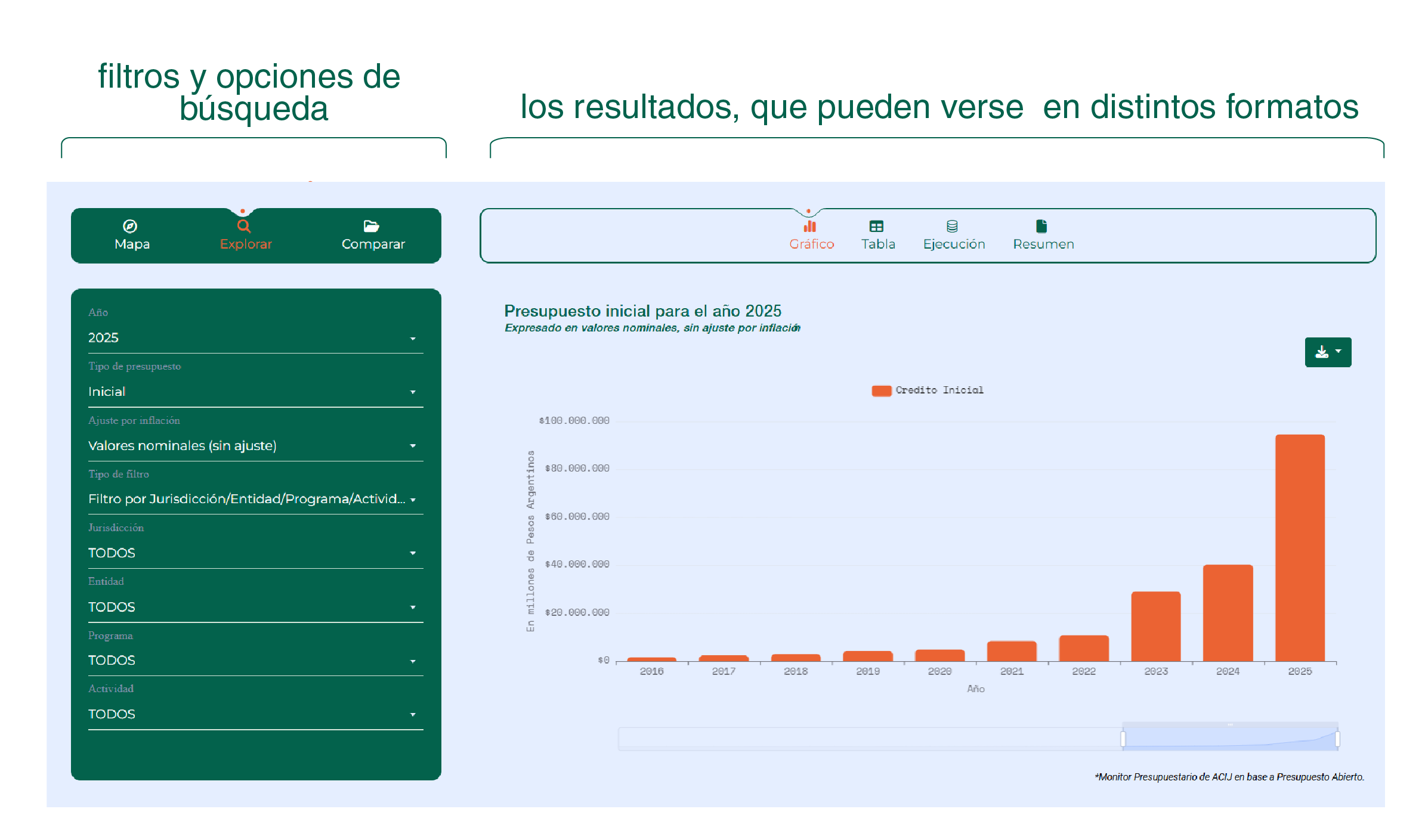
Task: Select the Gráfico bar chart icon
Action: pyautogui.click(x=811, y=226)
